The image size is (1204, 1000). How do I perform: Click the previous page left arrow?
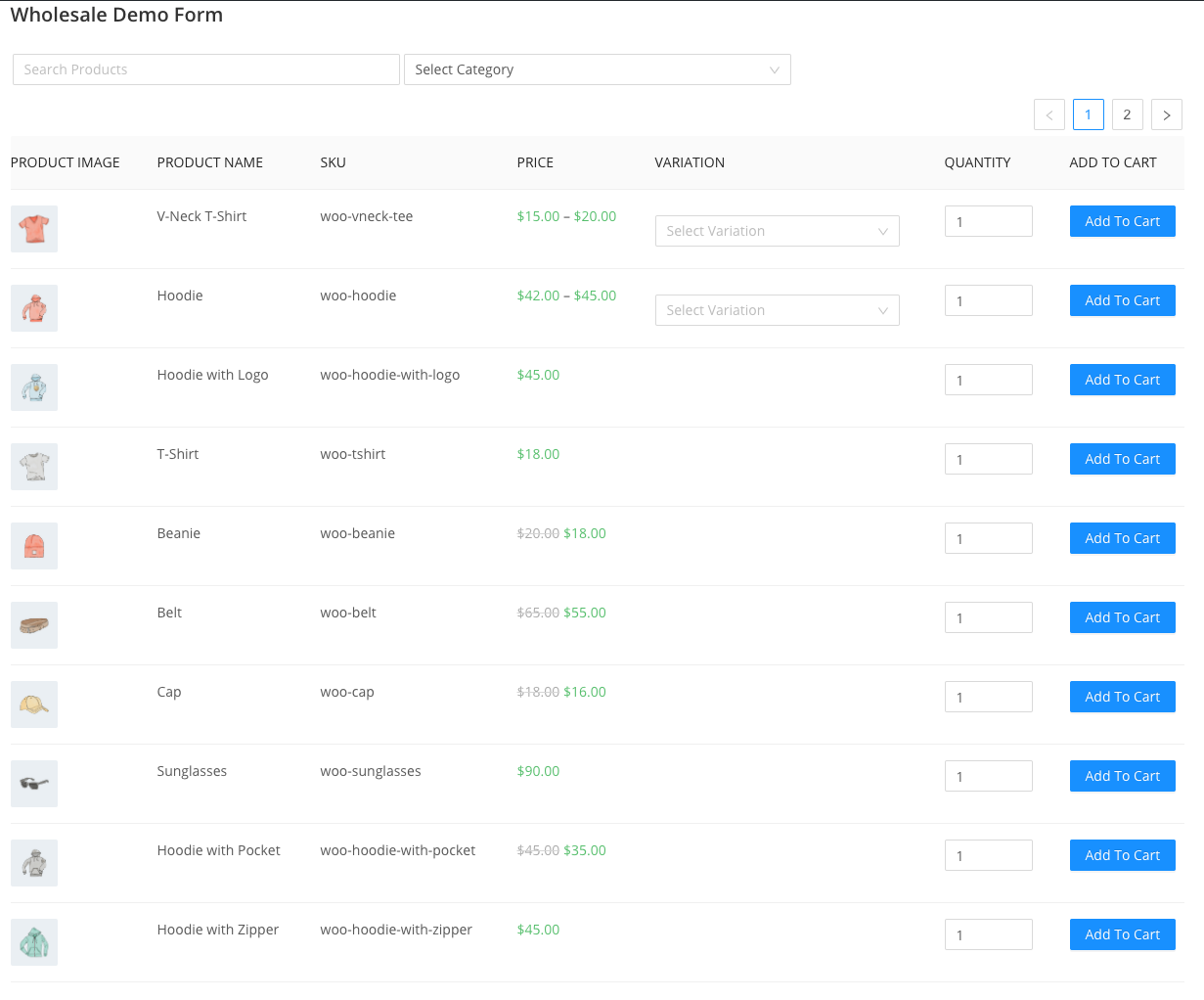coord(1048,114)
